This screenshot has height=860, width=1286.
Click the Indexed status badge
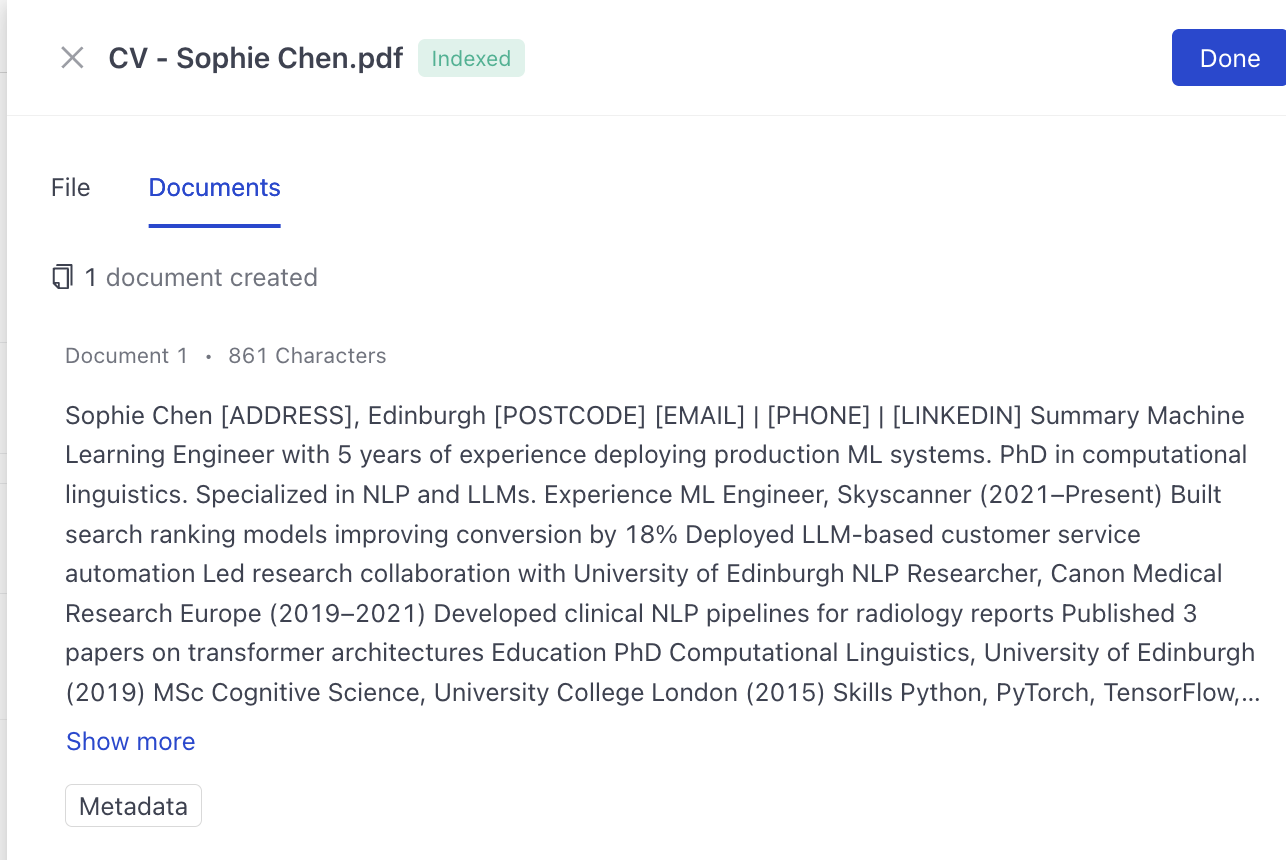point(471,58)
